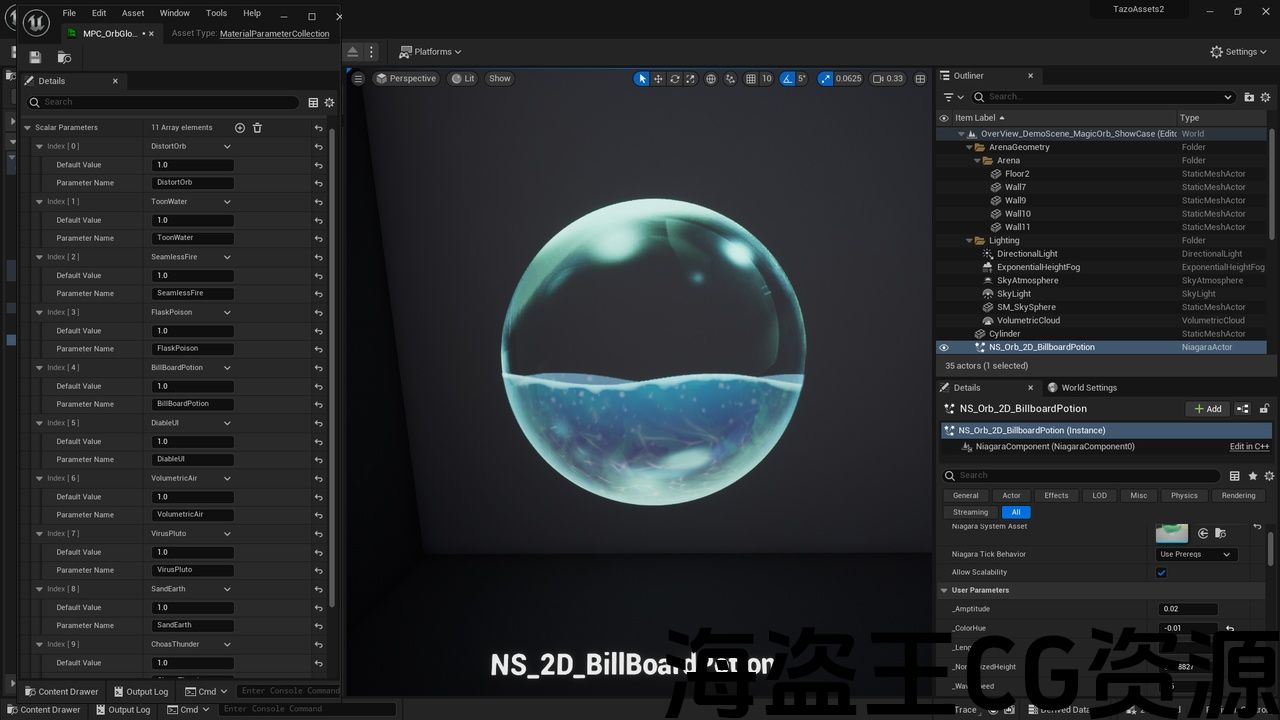Click the Browse to asset in Content Browser icon

(64, 57)
